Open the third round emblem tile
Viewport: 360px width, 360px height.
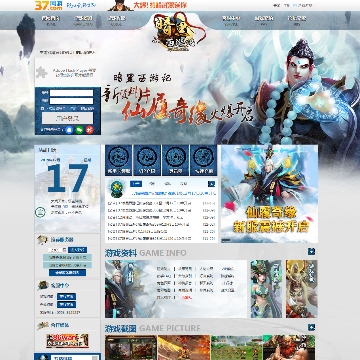pyautogui.click(x=175, y=160)
